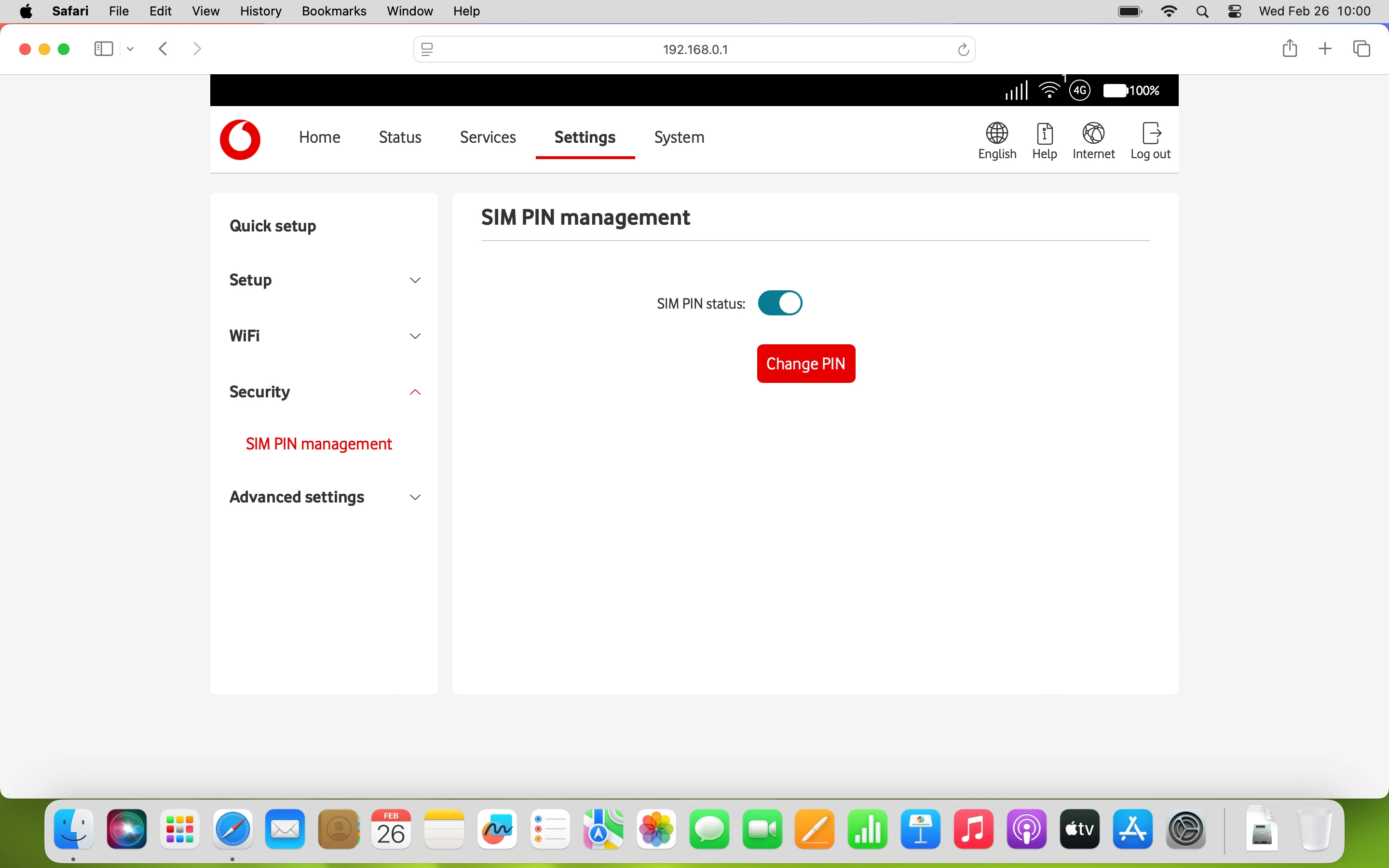This screenshot has height=868, width=1389.
Task: Open the Help icon
Action: [x=1044, y=141]
